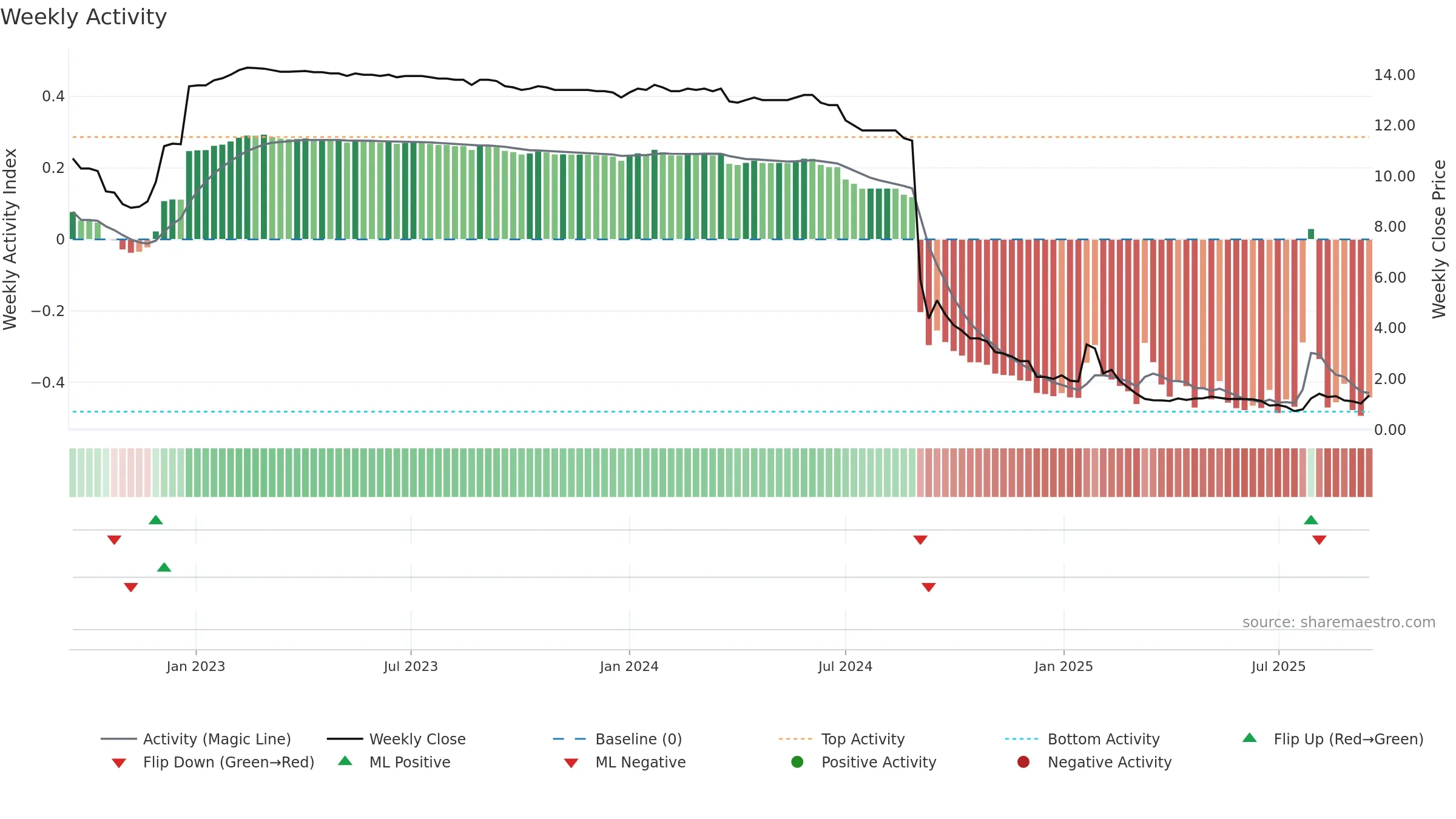Click the Jul 2023 axis label
Screen dimensions: 1456x819
click(411, 667)
